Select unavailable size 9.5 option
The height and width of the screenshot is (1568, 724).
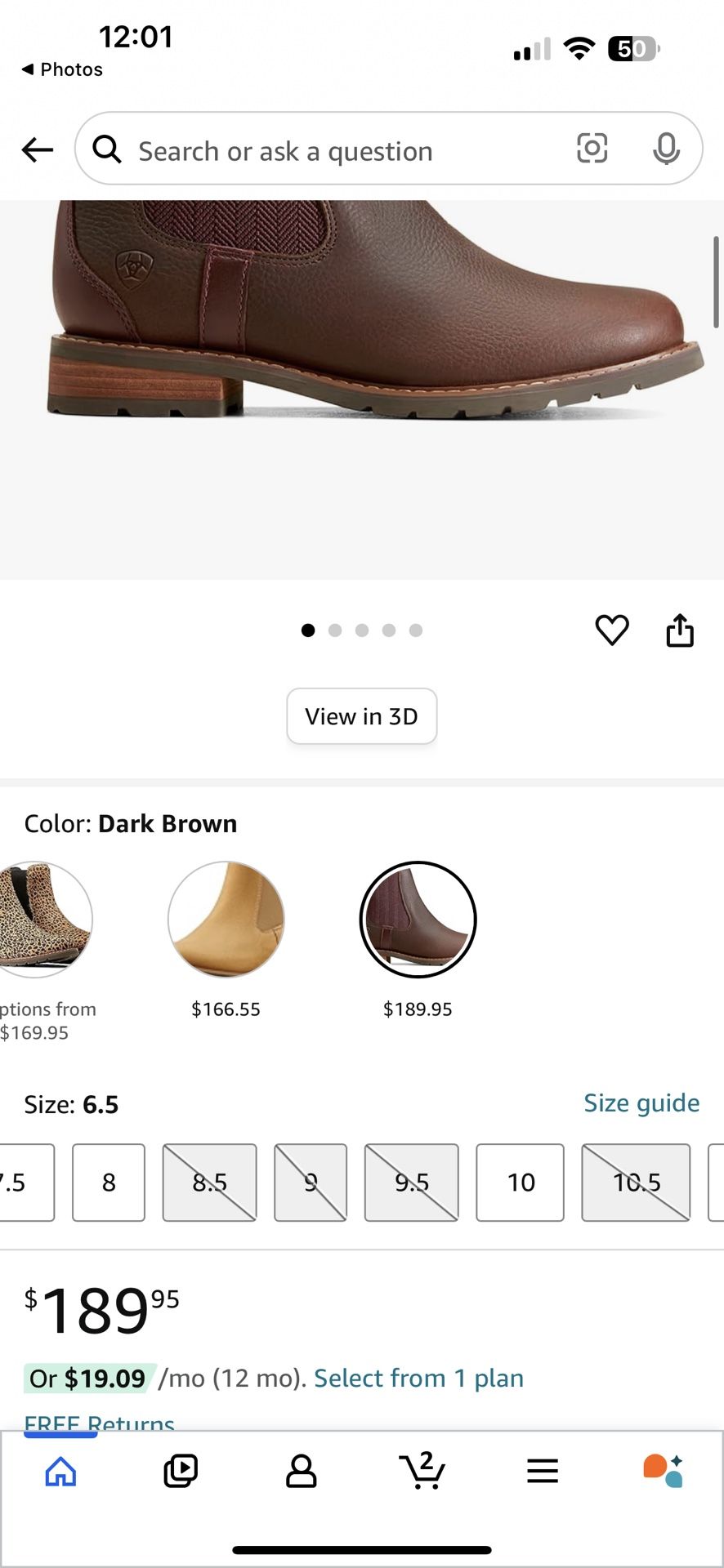[411, 1182]
